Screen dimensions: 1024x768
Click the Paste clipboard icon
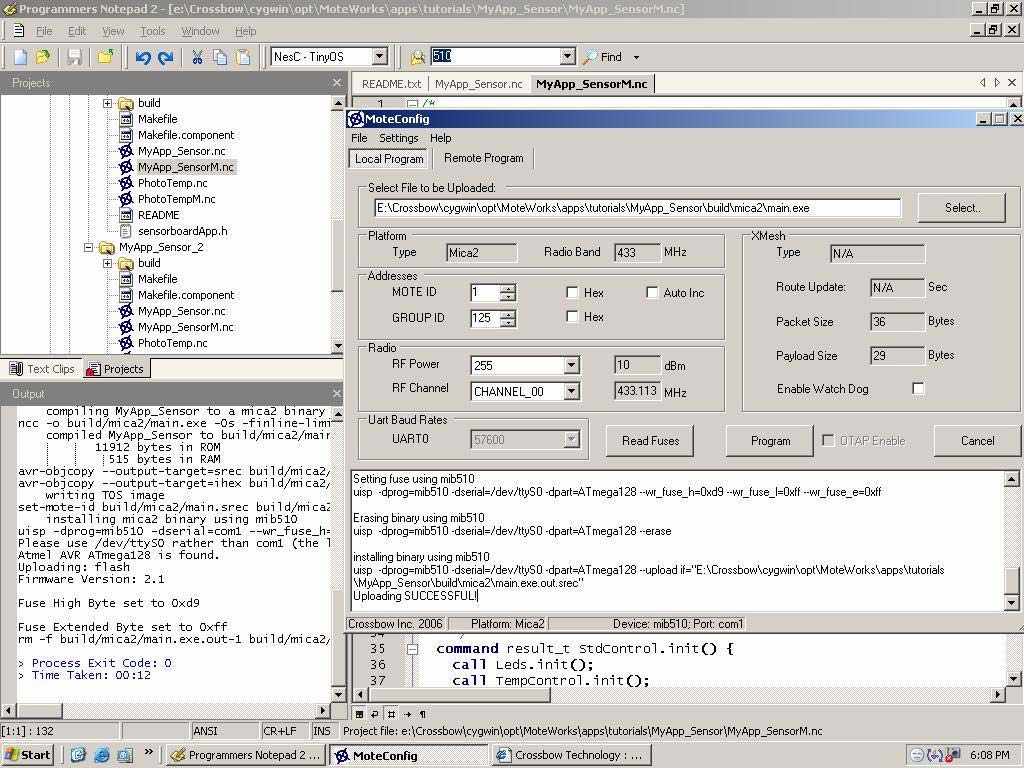tap(243, 57)
